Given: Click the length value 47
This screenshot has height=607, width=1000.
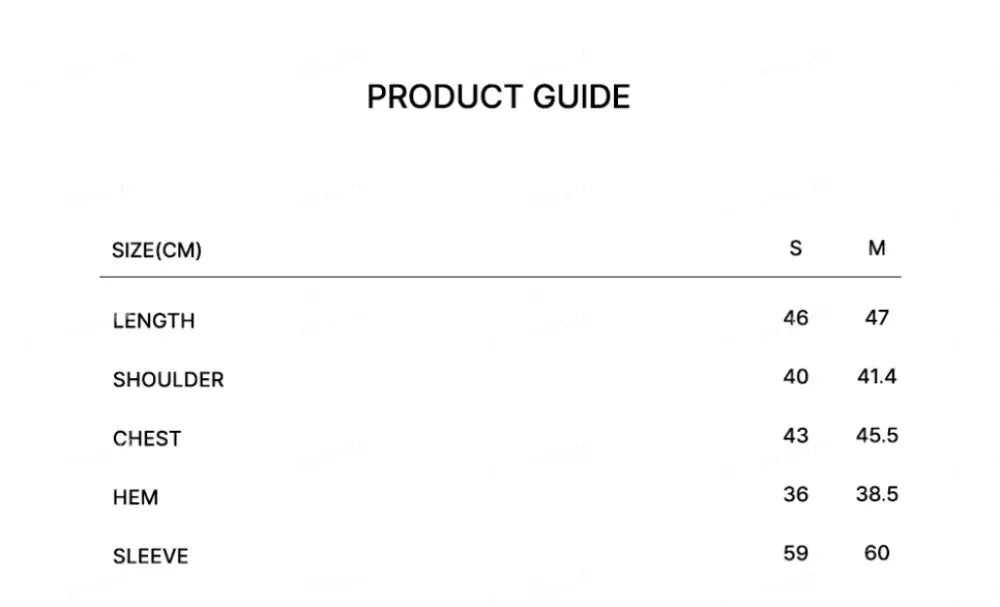Looking at the screenshot, I should point(877,318).
